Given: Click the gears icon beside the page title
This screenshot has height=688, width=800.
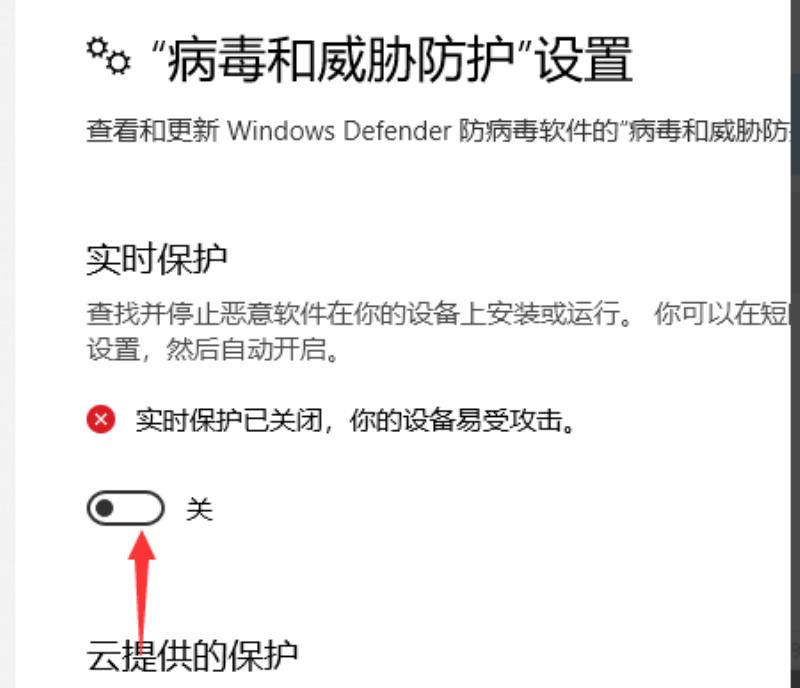Looking at the screenshot, I should [108, 56].
